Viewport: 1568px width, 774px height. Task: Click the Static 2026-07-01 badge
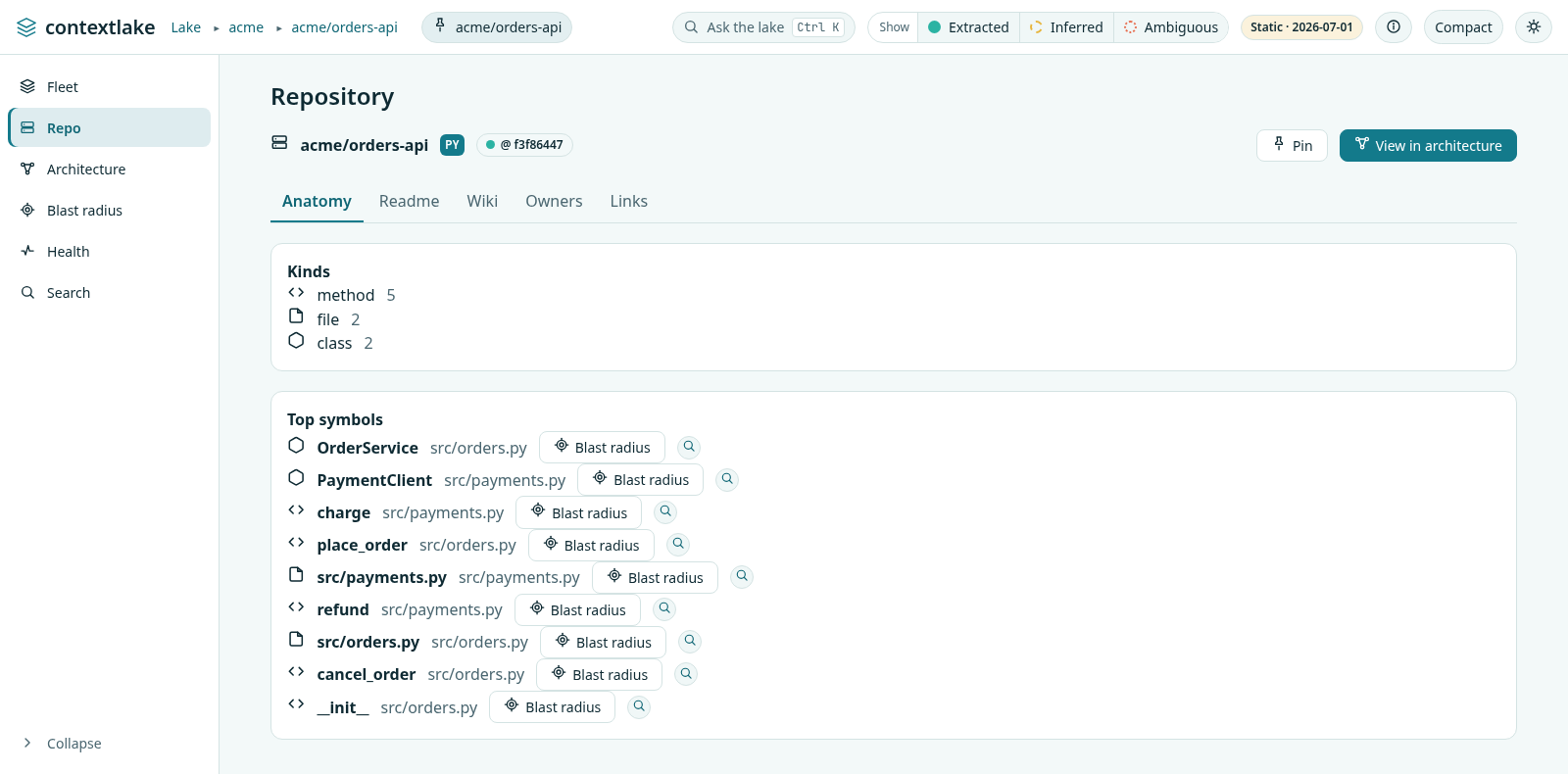tap(1301, 27)
